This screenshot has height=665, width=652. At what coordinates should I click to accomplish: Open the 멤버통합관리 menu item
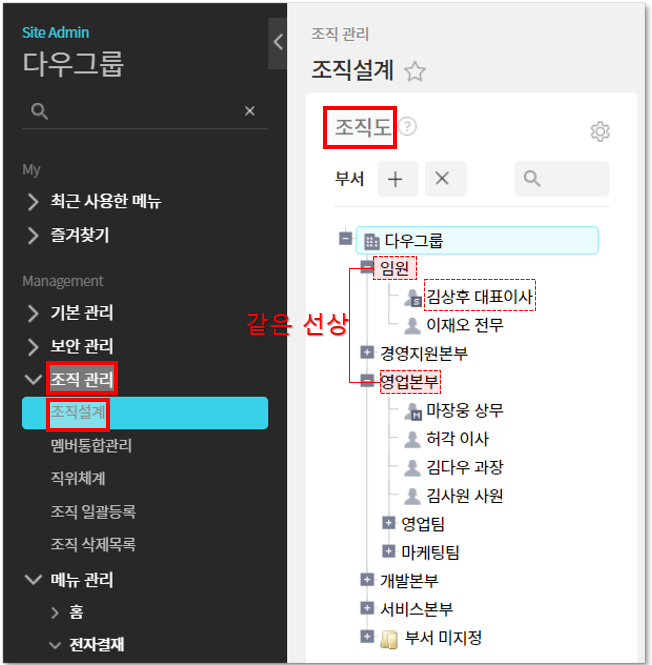coord(91,446)
